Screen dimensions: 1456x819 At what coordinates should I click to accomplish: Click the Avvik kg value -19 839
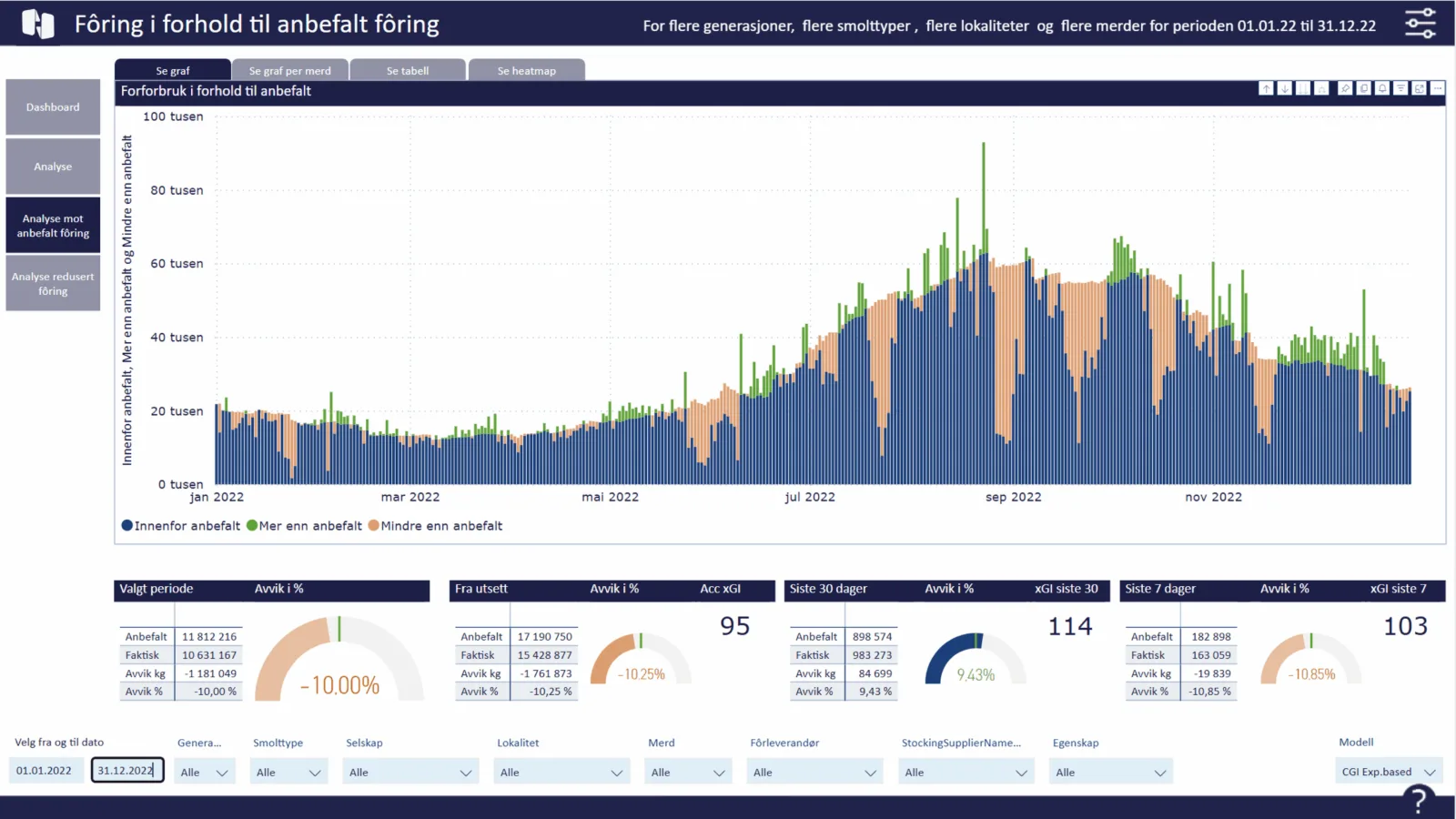tap(1213, 673)
